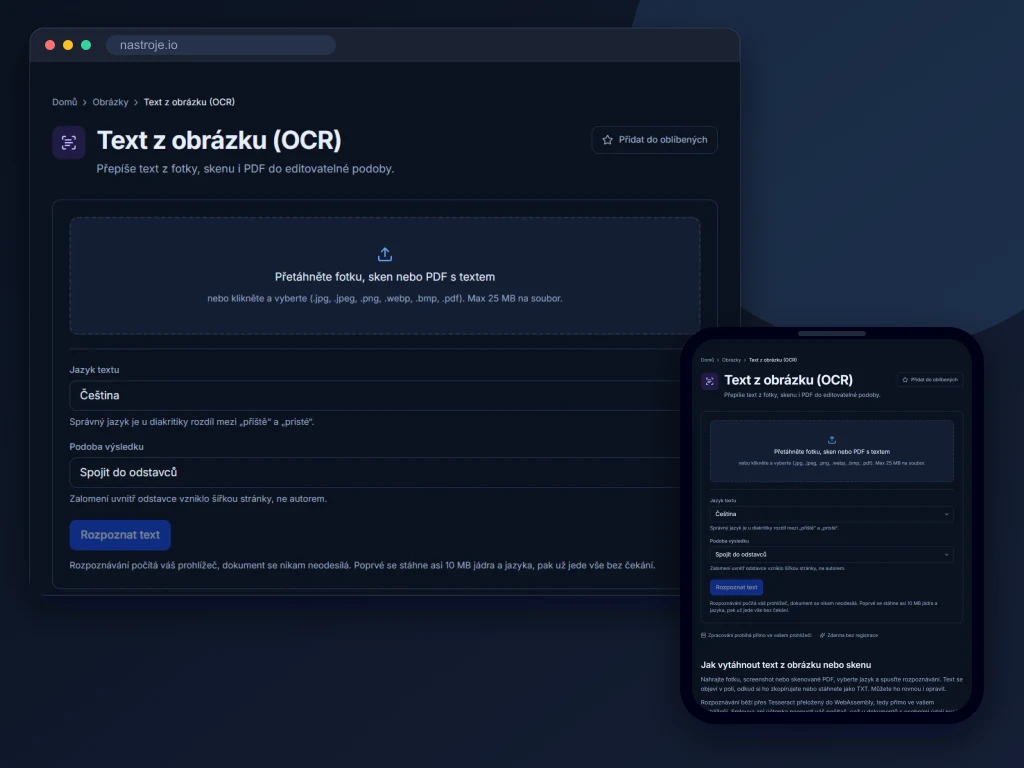Go to Domů in the desktop breadcrumb
This screenshot has width=1024, height=768.
tap(65, 102)
